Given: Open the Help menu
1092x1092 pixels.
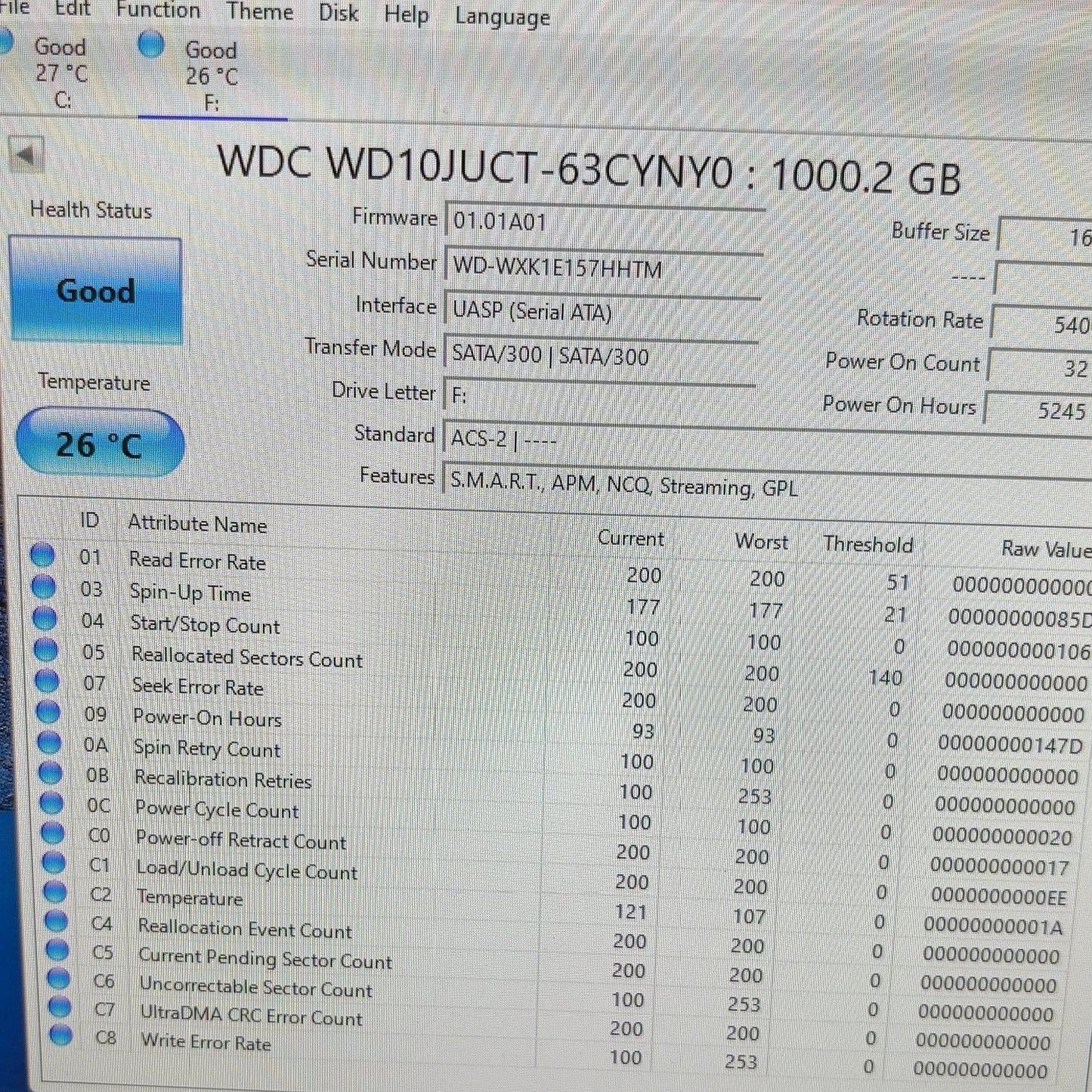Looking at the screenshot, I should [407, 14].
